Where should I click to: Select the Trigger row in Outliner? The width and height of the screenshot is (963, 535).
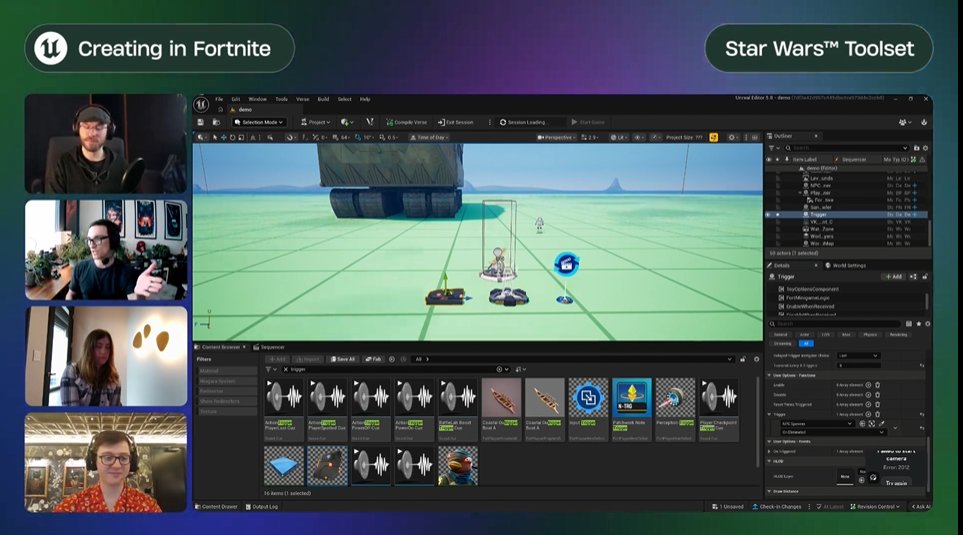pyautogui.click(x=848, y=214)
